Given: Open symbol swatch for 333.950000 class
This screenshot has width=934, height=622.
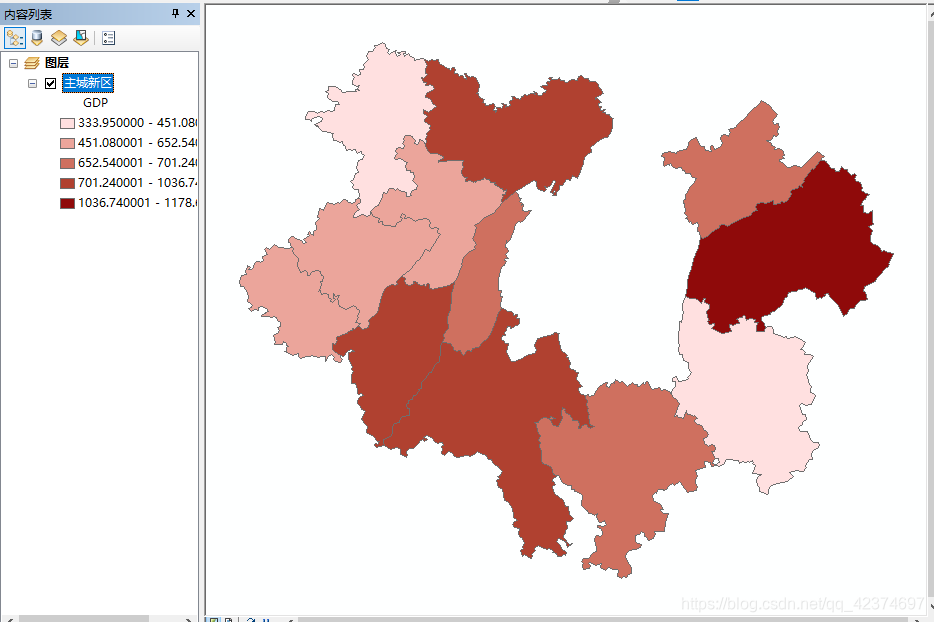Looking at the screenshot, I should tap(67, 123).
